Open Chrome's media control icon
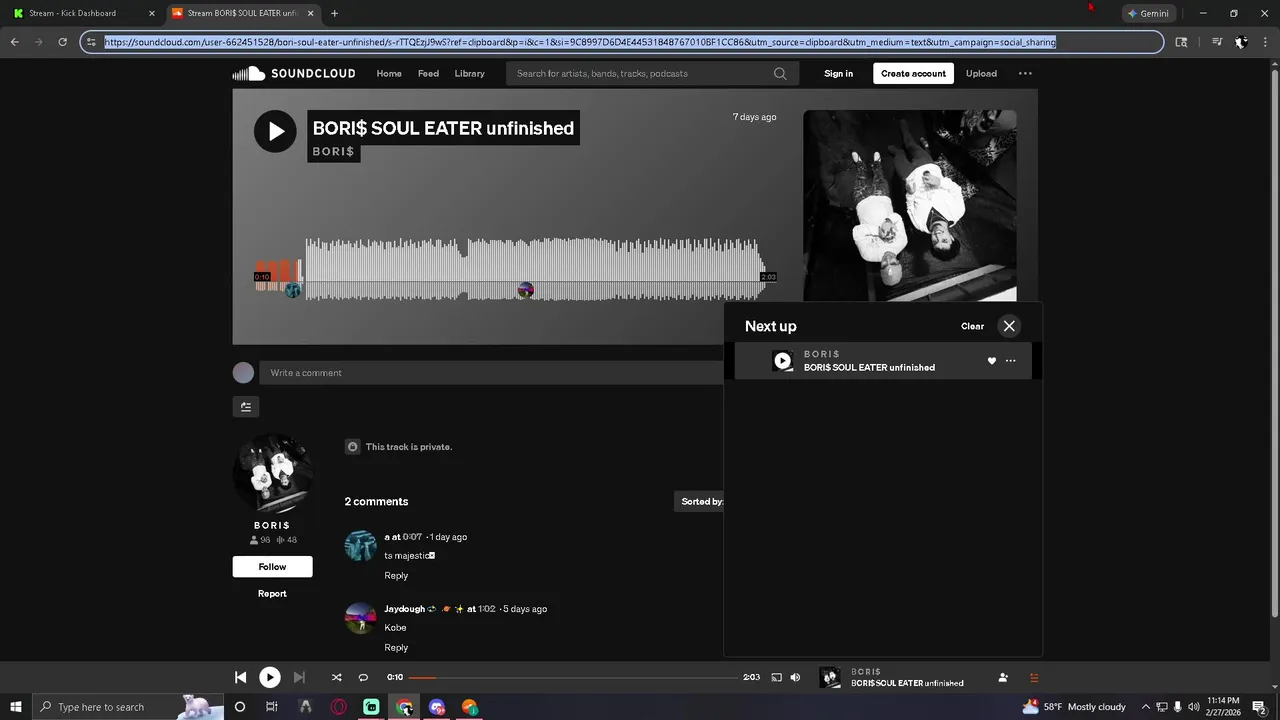Screen dimensions: 1280x720 pos(1217,42)
